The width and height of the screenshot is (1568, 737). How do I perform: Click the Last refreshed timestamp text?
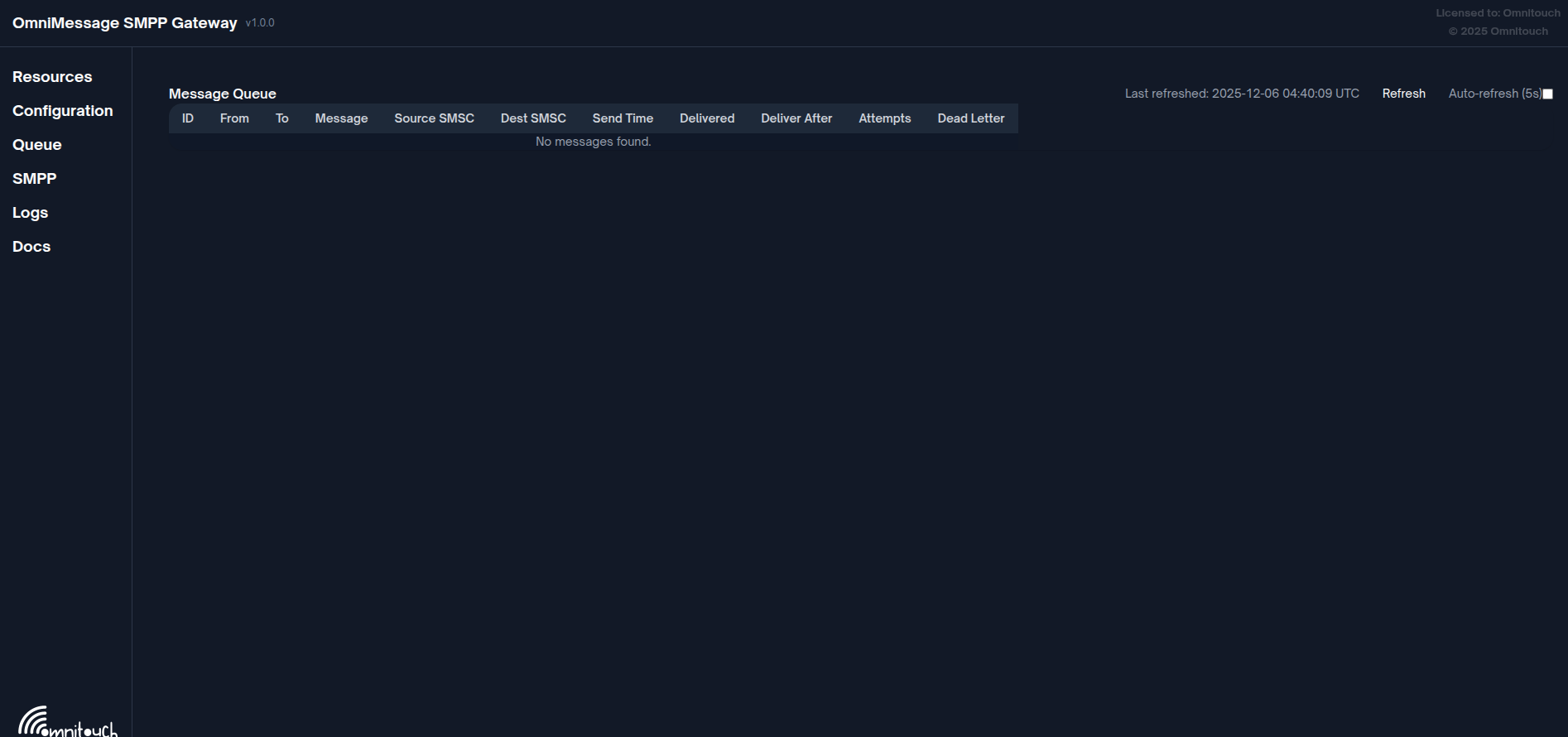[x=1242, y=94]
